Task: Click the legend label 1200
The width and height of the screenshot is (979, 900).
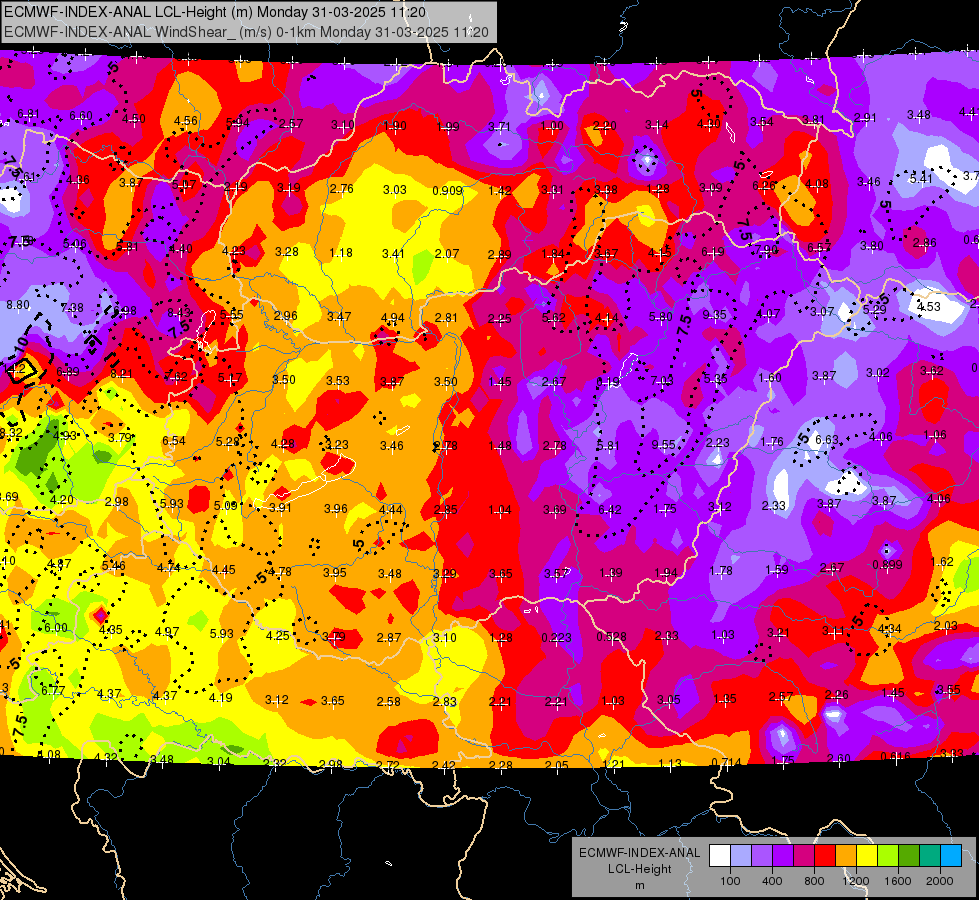Action: (x=855, y=881)
